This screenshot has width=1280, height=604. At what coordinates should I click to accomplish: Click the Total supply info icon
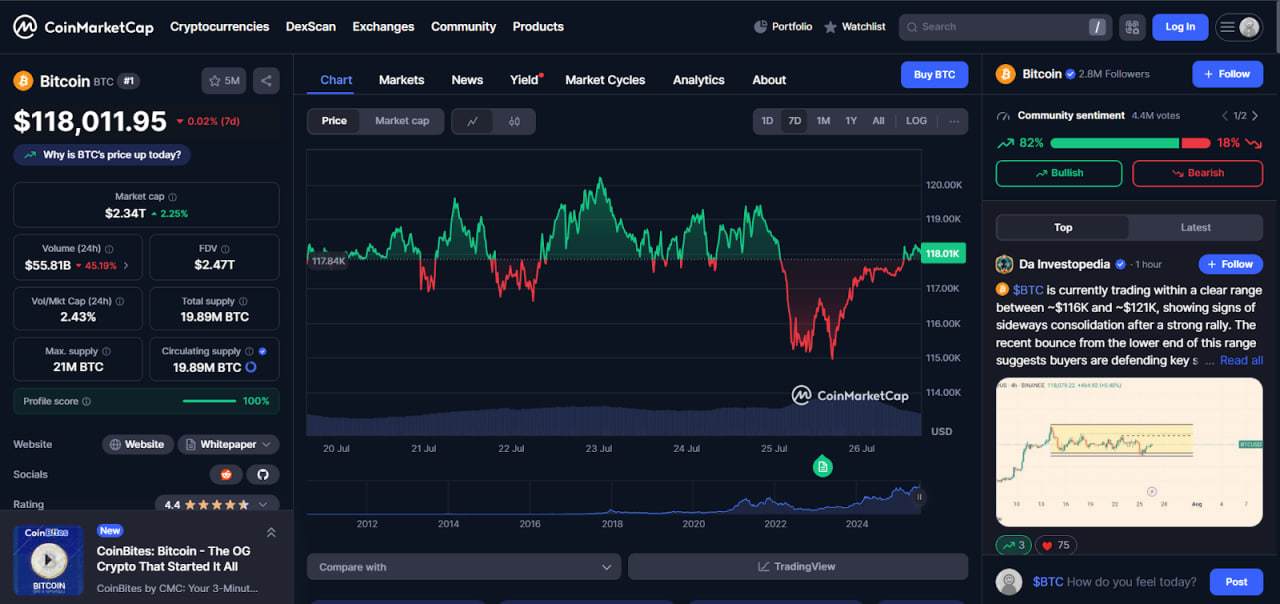[x=244, y=301]
